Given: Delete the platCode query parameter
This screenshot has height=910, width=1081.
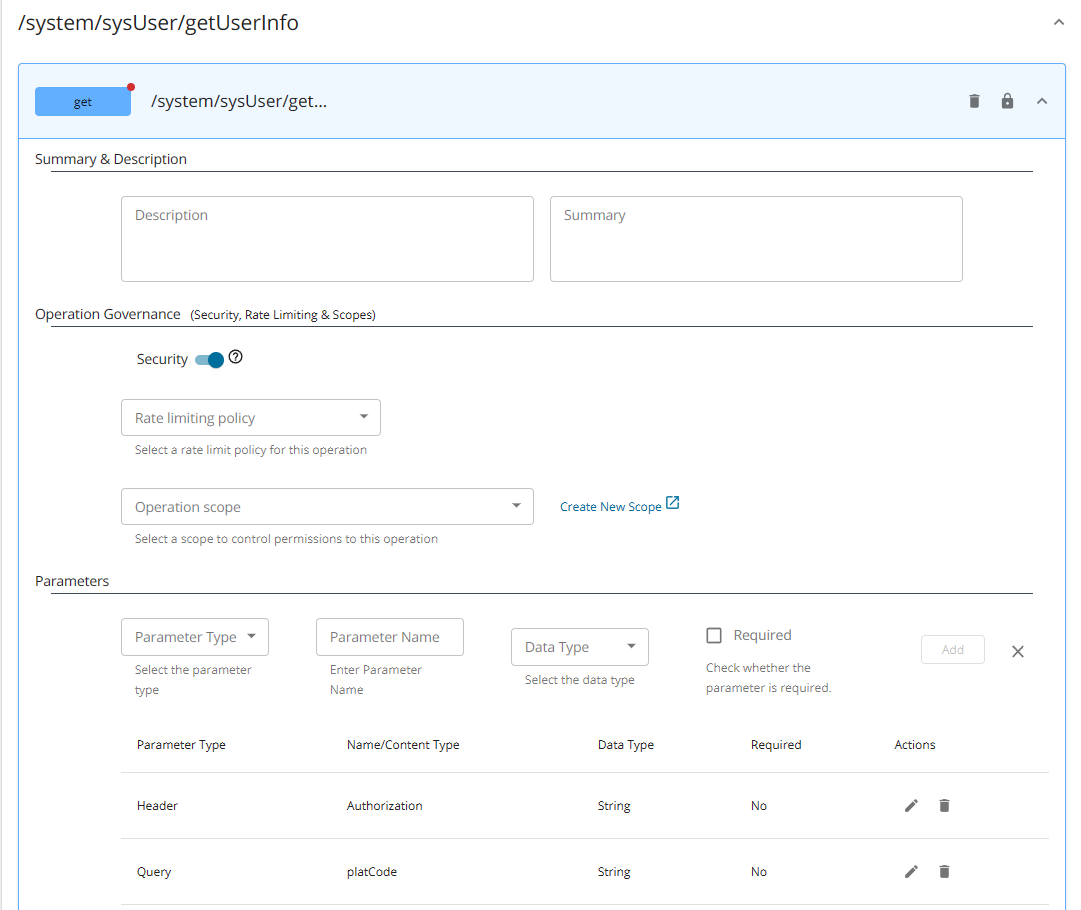Looking at the screenshot, I should [944, 871].
